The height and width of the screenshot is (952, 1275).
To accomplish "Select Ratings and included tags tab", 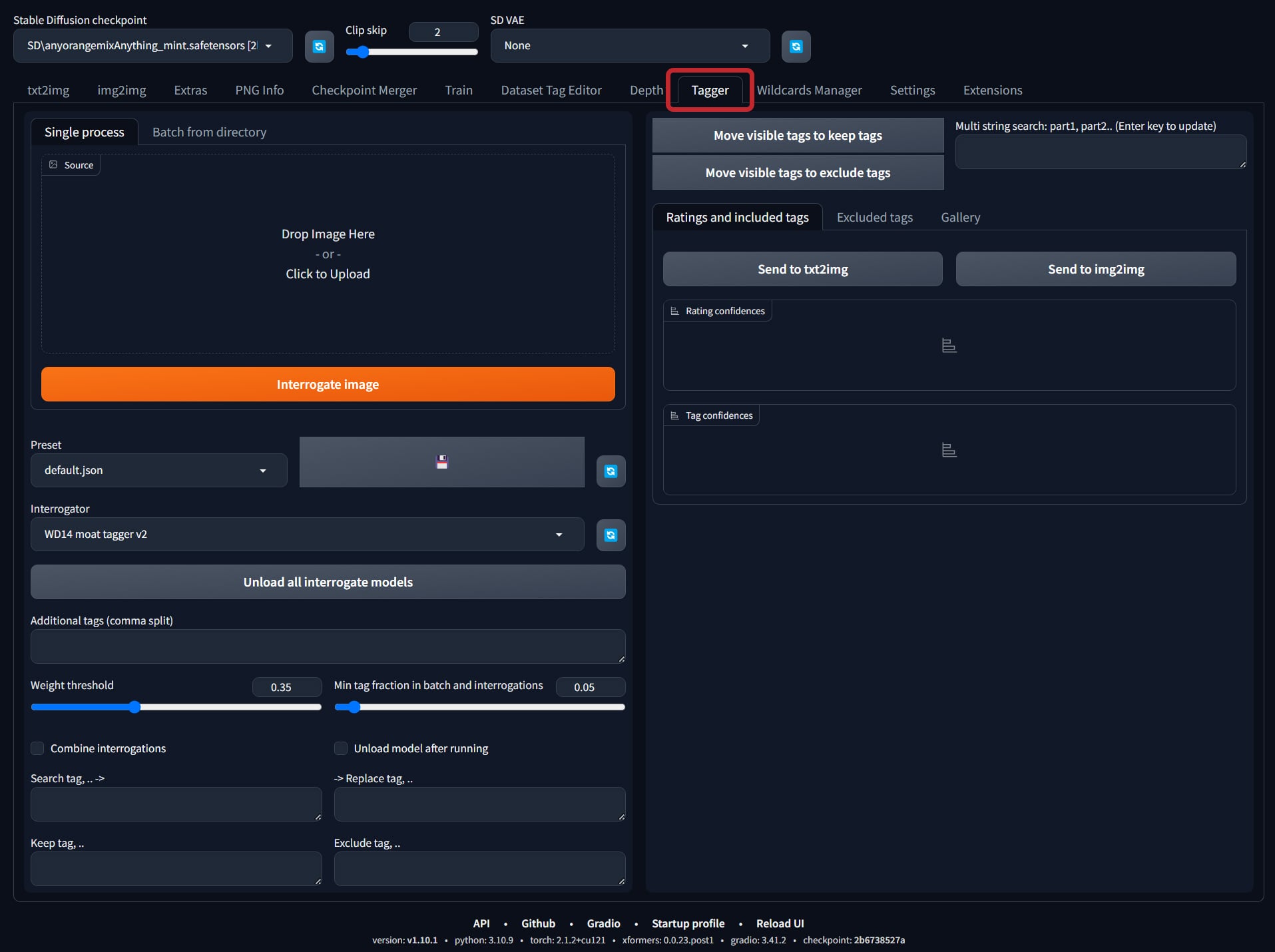I will tap(737, 217).
